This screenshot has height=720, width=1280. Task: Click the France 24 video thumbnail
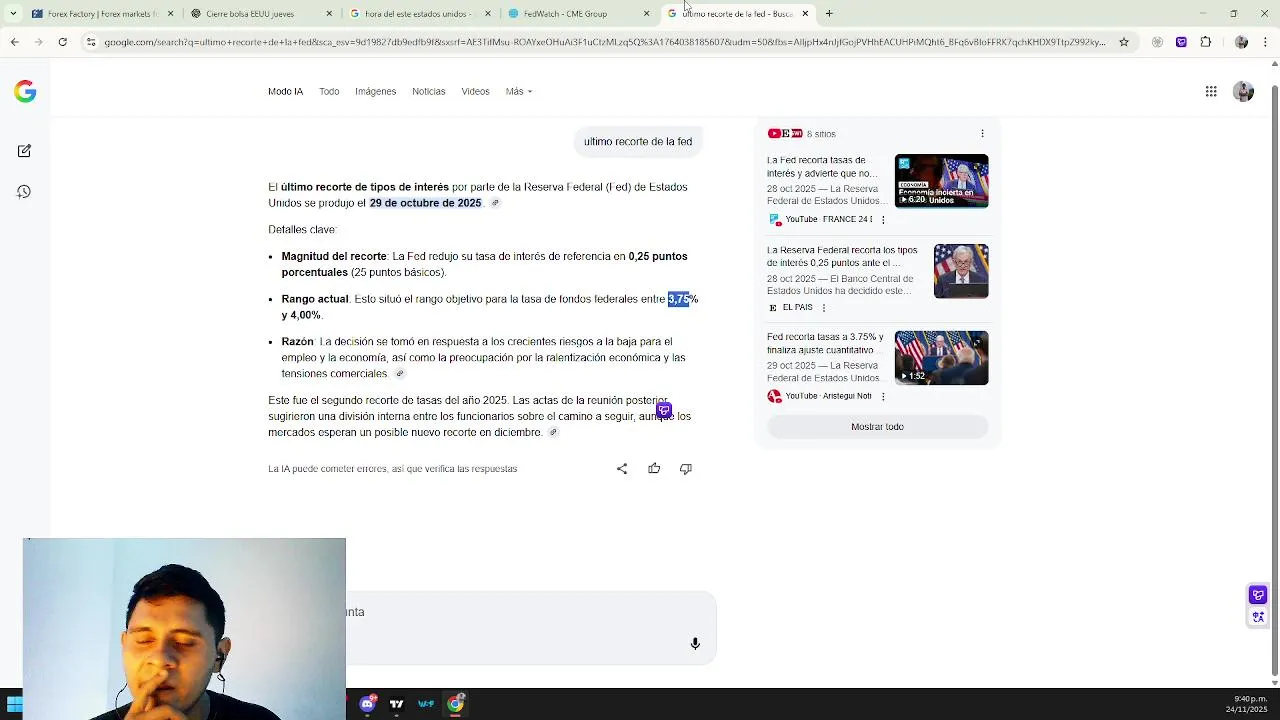[x=941, y=181]
